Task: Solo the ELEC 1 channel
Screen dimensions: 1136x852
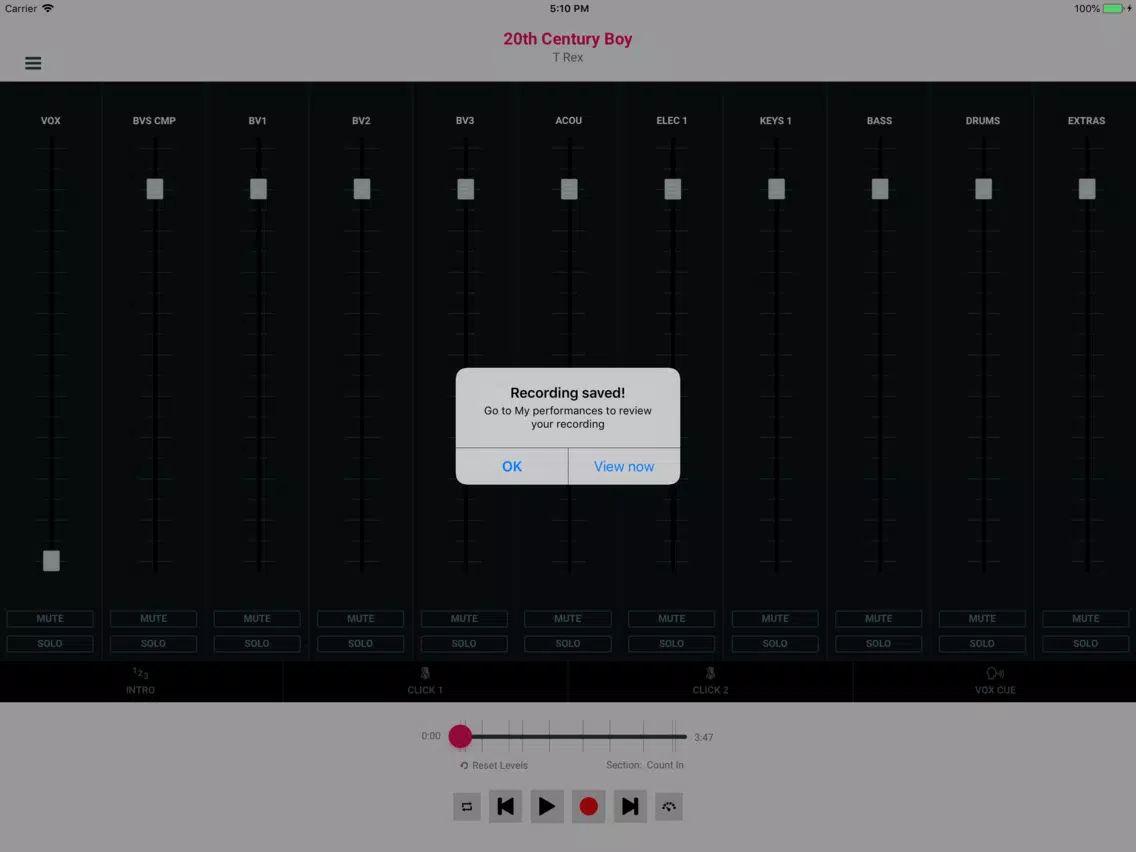Action: pos(672,643)
